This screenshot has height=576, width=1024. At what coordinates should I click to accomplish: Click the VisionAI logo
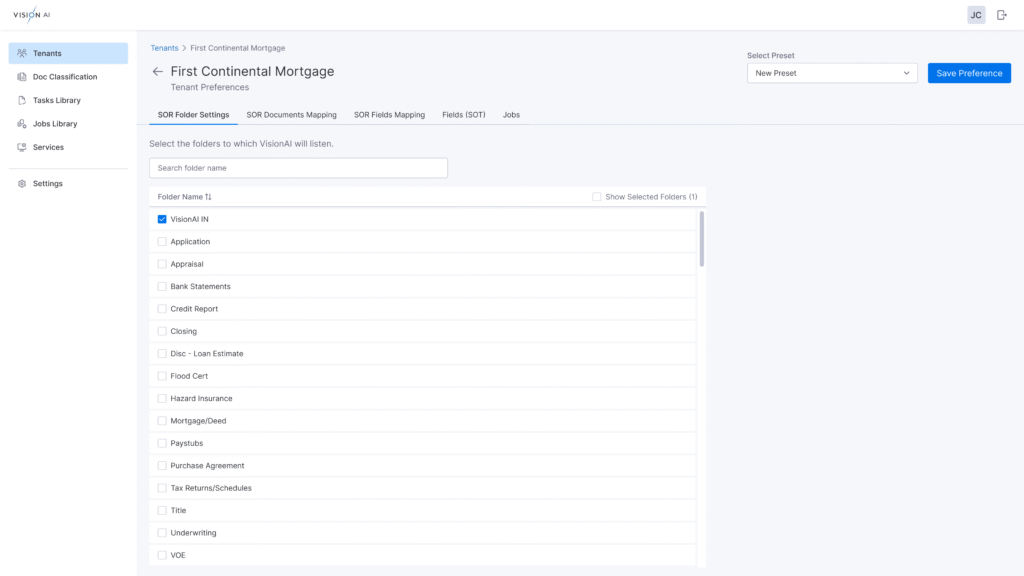pyautogui.click(x=31, y=14)
